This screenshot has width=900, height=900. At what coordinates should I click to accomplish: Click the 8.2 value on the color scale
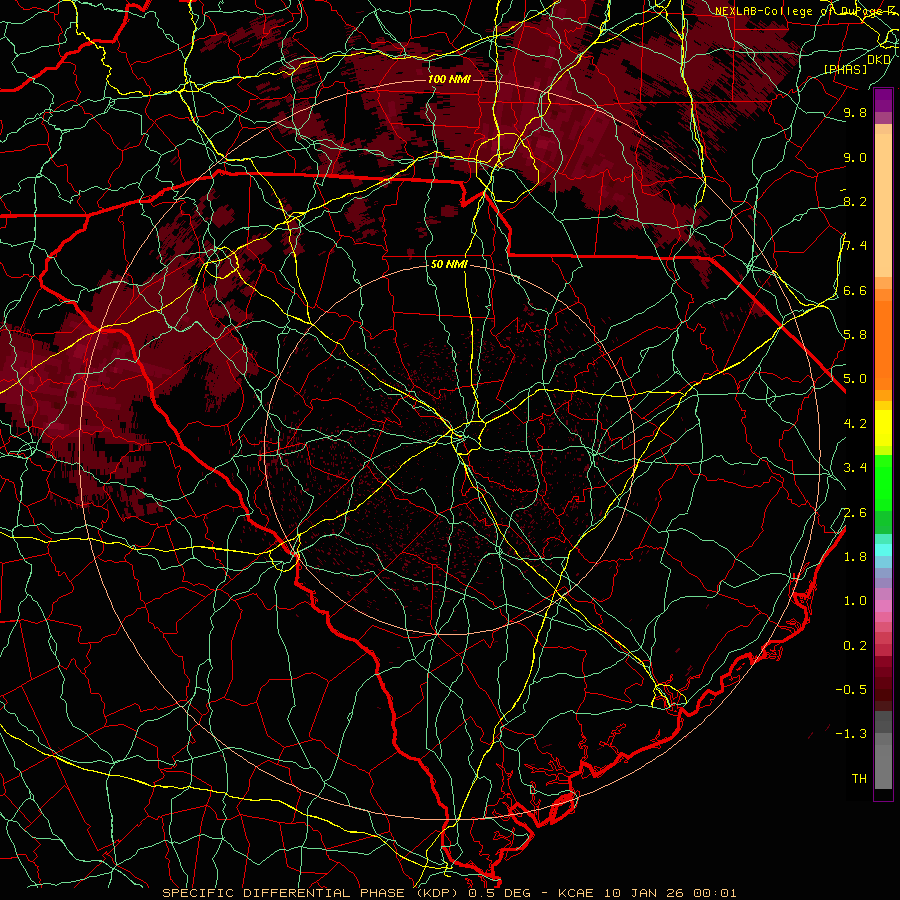[x=855, y=201]
